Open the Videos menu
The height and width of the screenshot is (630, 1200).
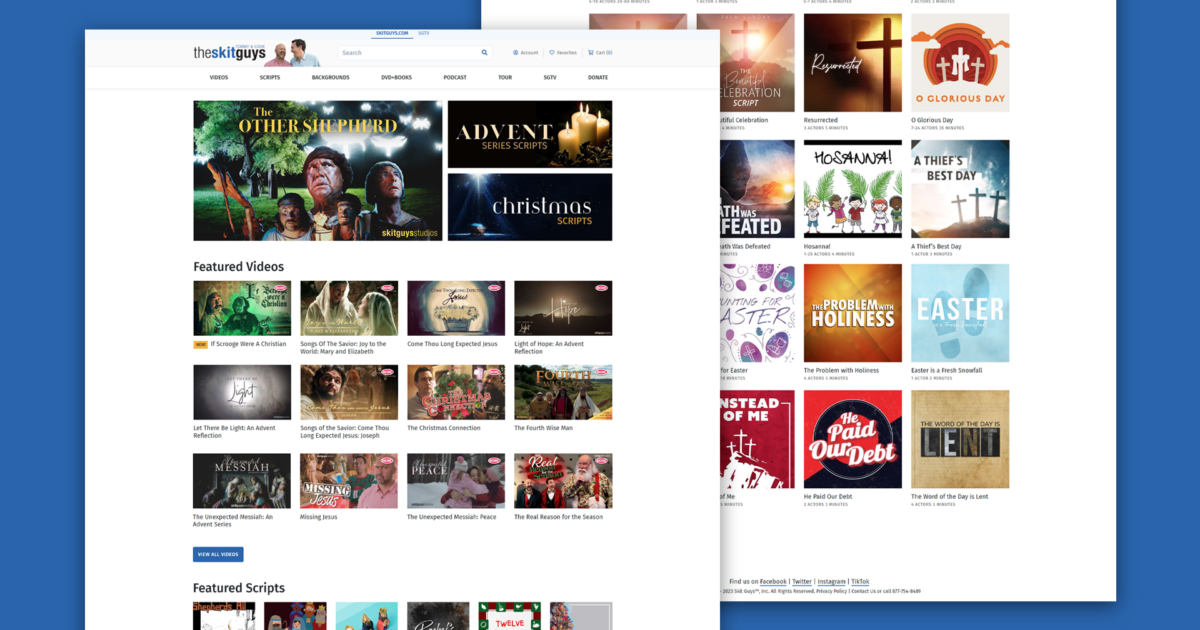[218, 77]
